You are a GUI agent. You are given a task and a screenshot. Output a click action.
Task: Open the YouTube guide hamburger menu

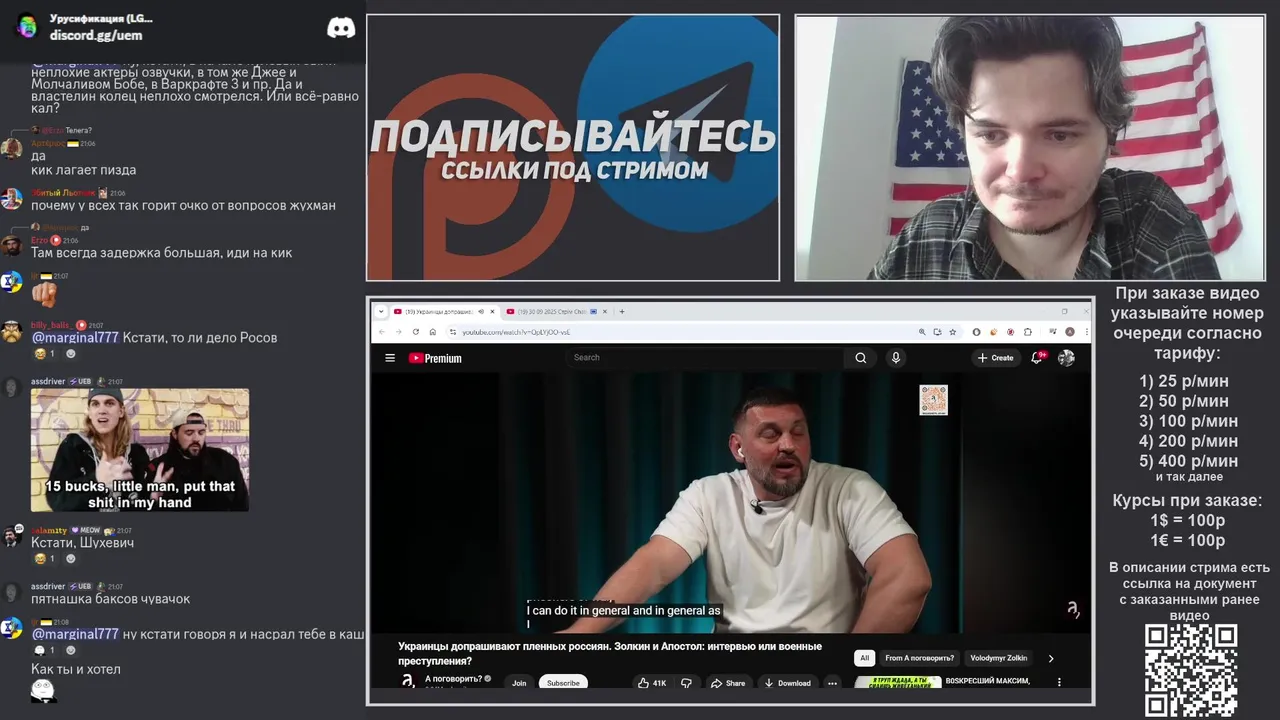pos(389,358)
